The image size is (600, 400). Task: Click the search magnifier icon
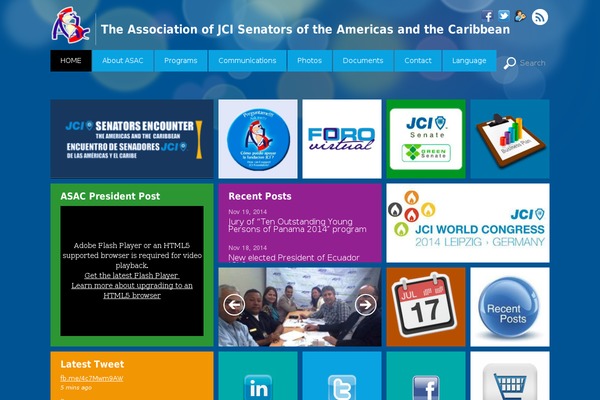(510, 63)
